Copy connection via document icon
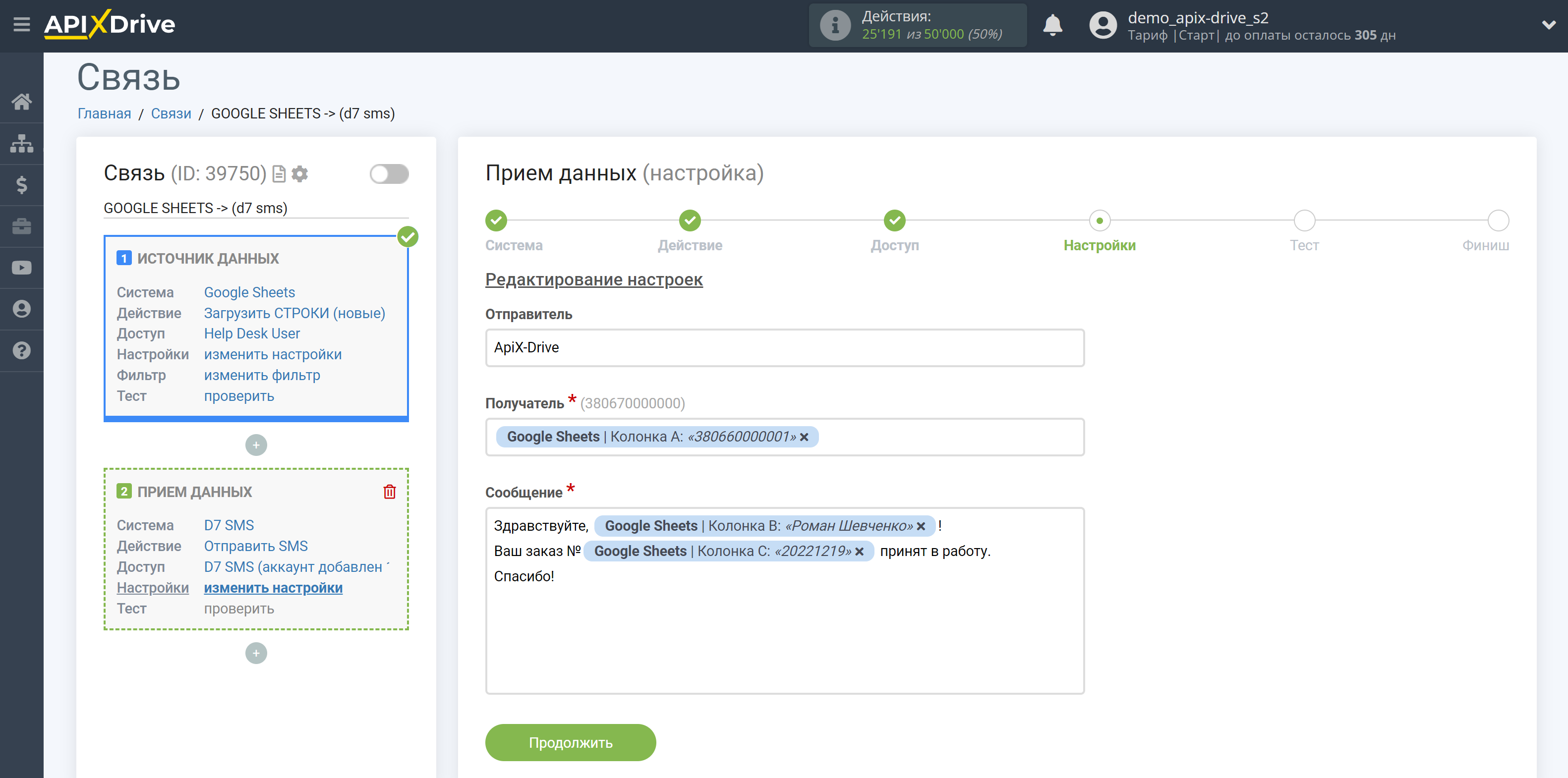 (279, 174)
